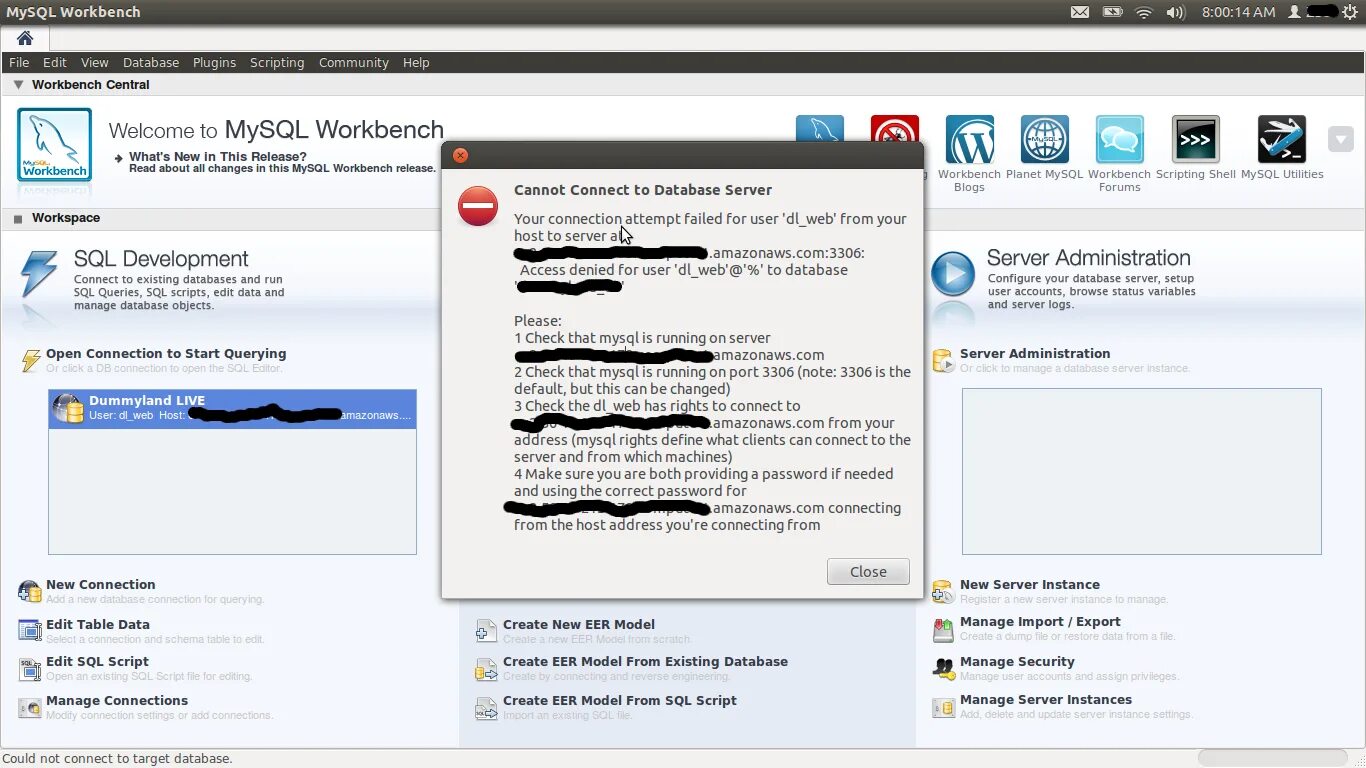Screen dimensions: 1366x768
Task: Click the Edit Table Data icon
Action: point(30,631)
